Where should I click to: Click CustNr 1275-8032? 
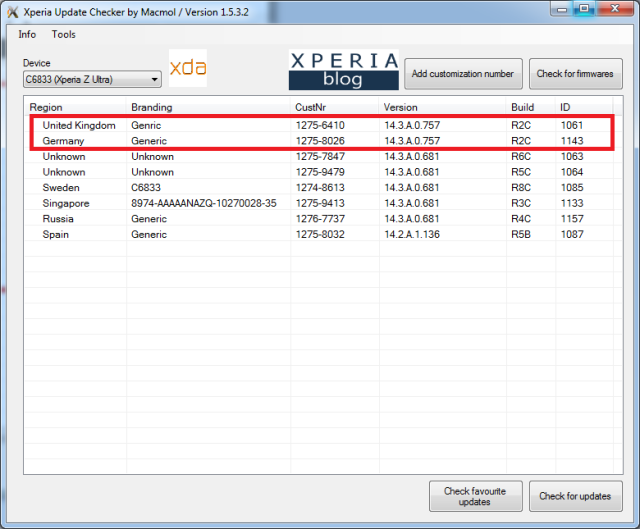(x=320, y=234)
